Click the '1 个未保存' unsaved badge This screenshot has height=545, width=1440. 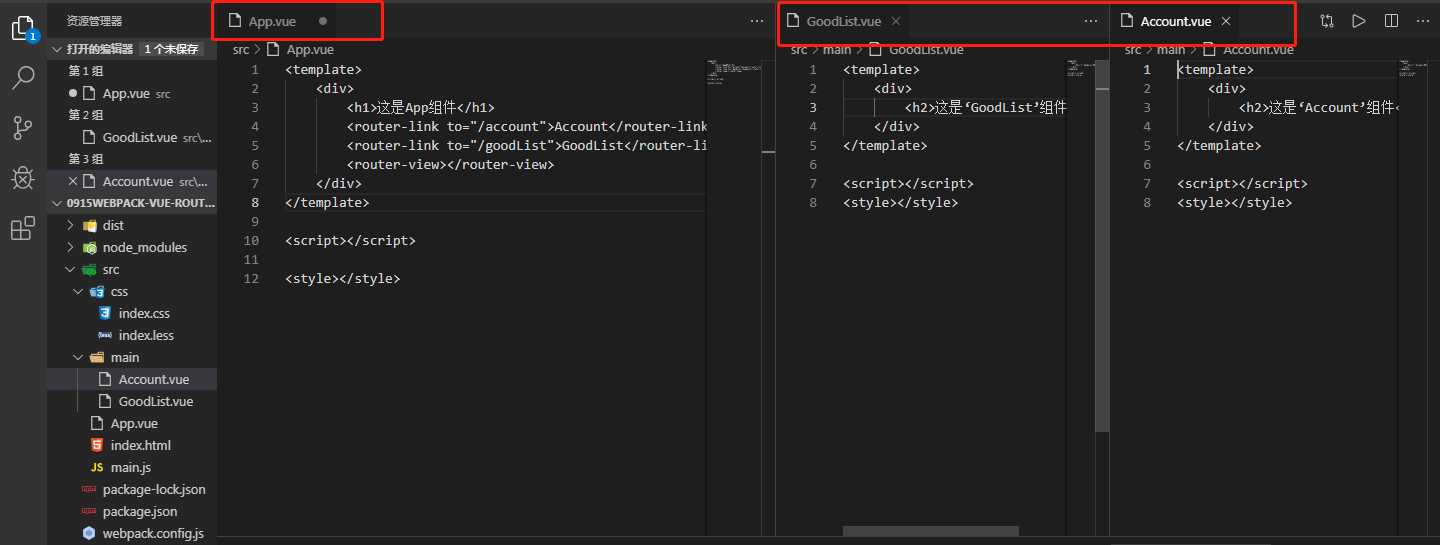(x=170, y=49)
